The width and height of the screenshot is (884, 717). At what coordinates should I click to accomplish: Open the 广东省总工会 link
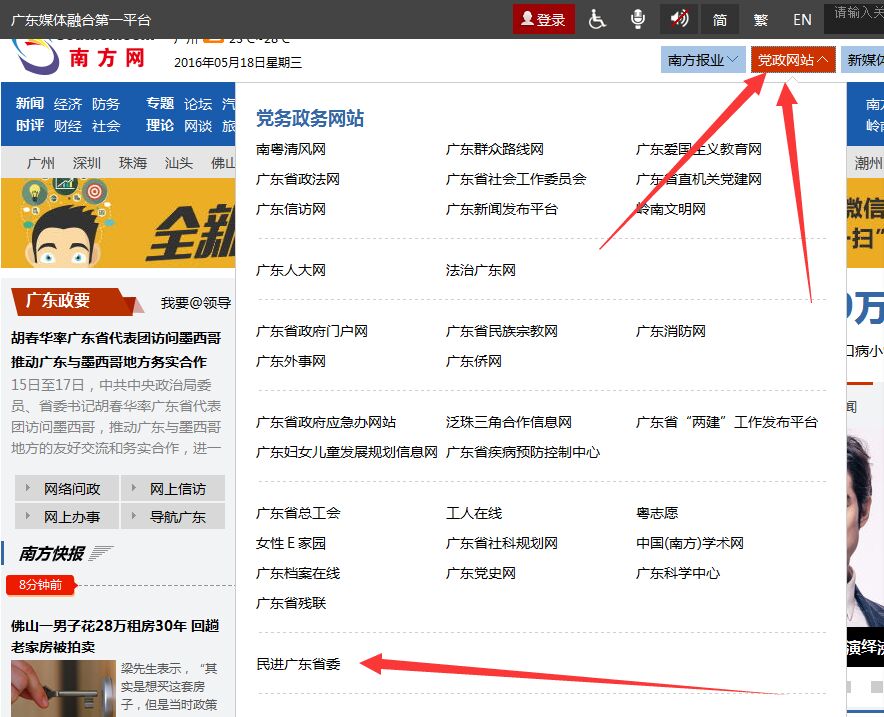pos(298,513)
